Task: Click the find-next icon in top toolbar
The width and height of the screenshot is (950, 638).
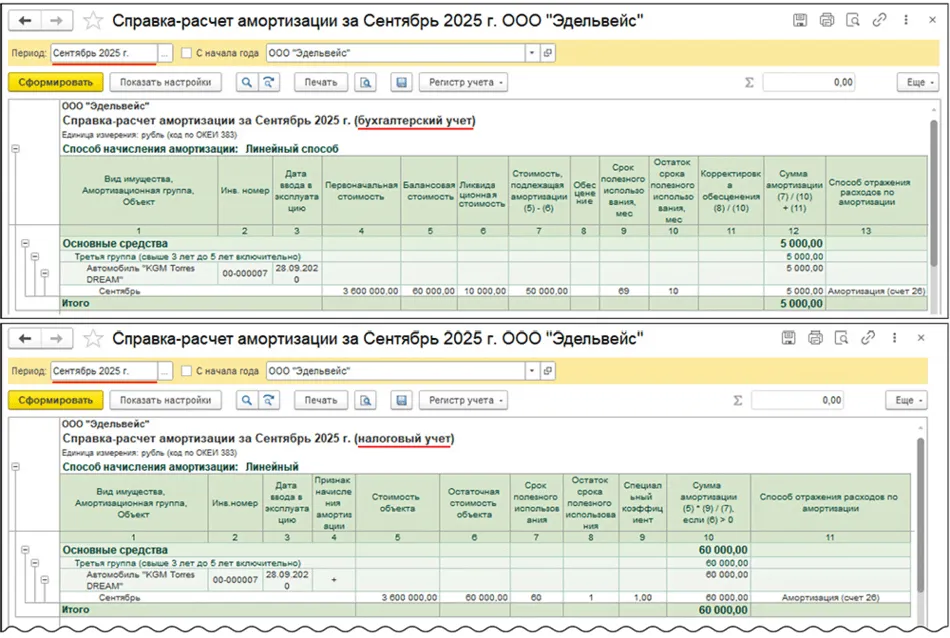Action: [x=268, y=82]
